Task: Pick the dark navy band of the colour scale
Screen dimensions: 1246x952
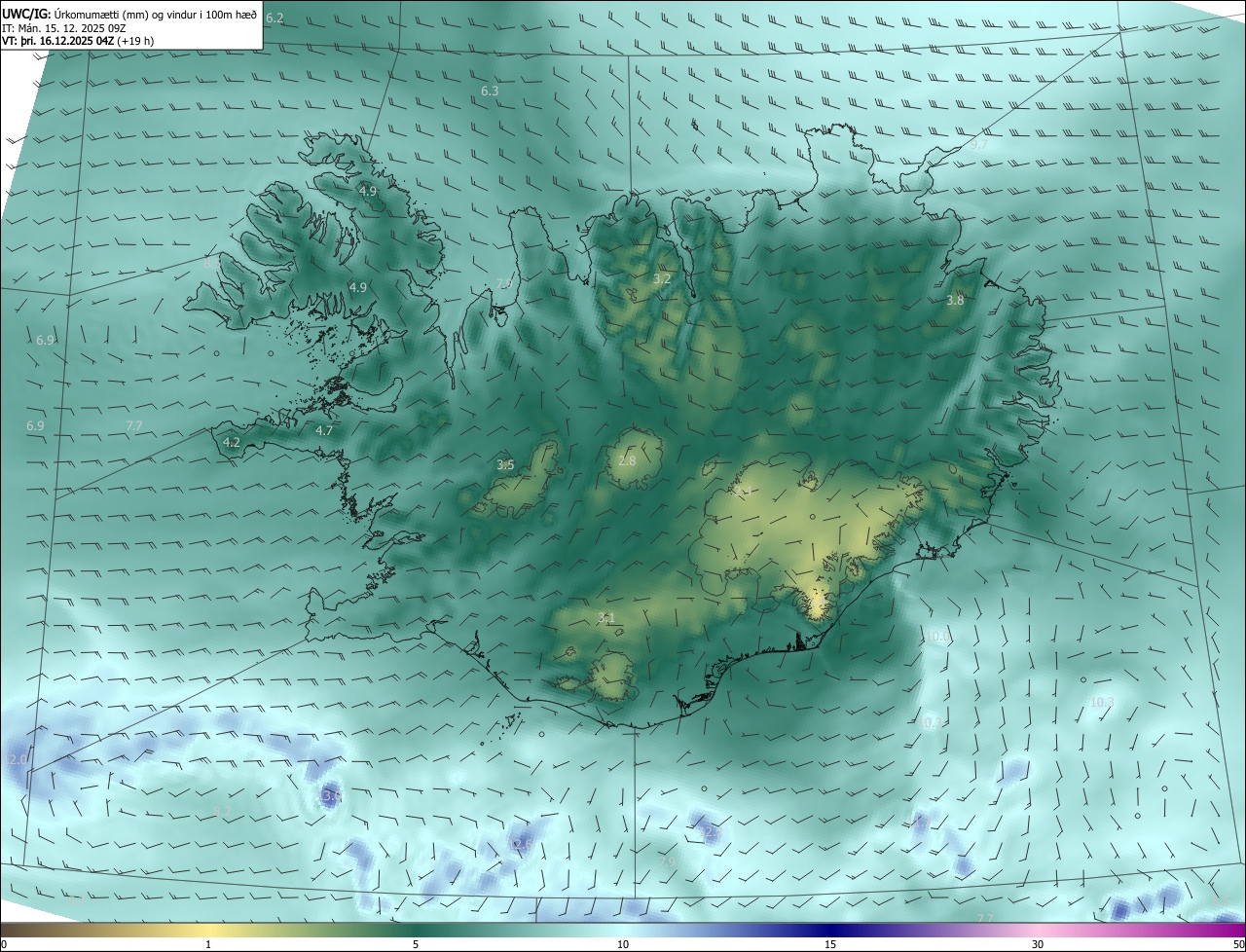Action: [x=830, y=931]
